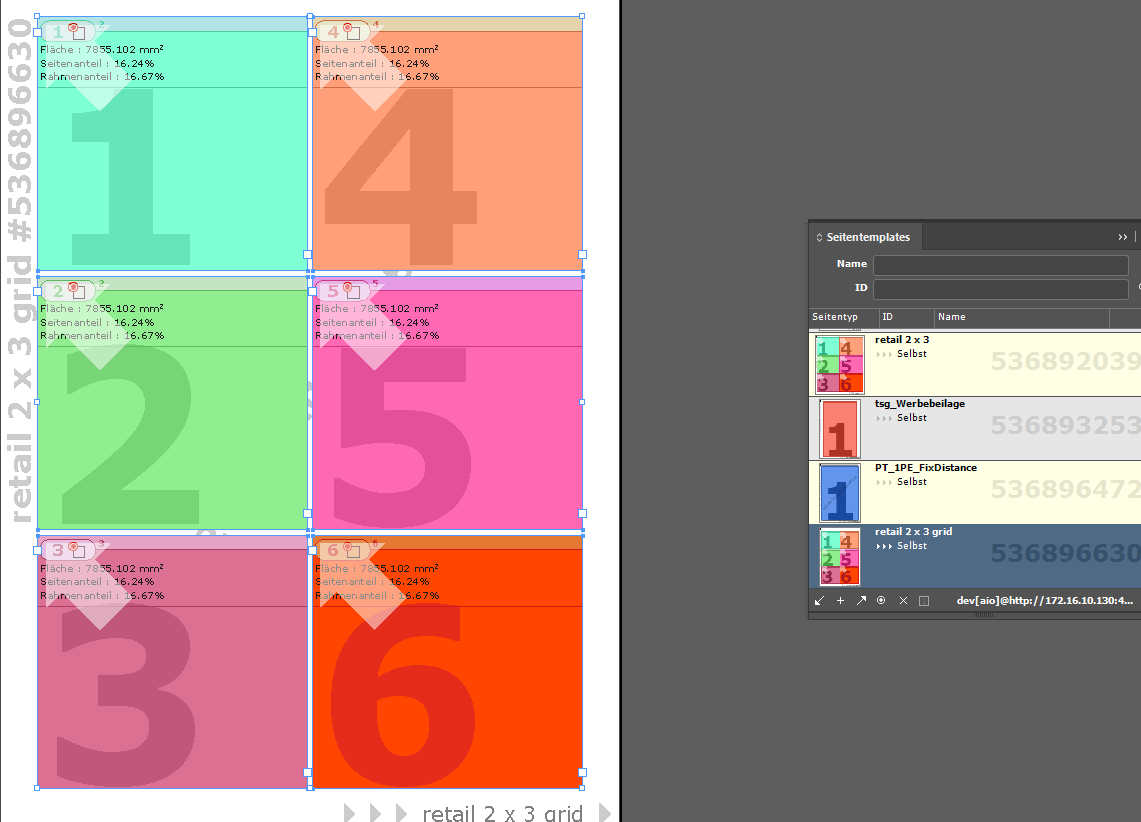The height and width of the screenshot is (822, 1141).
Task: Click the Seitentyp column header
Action: click(837, 317)
